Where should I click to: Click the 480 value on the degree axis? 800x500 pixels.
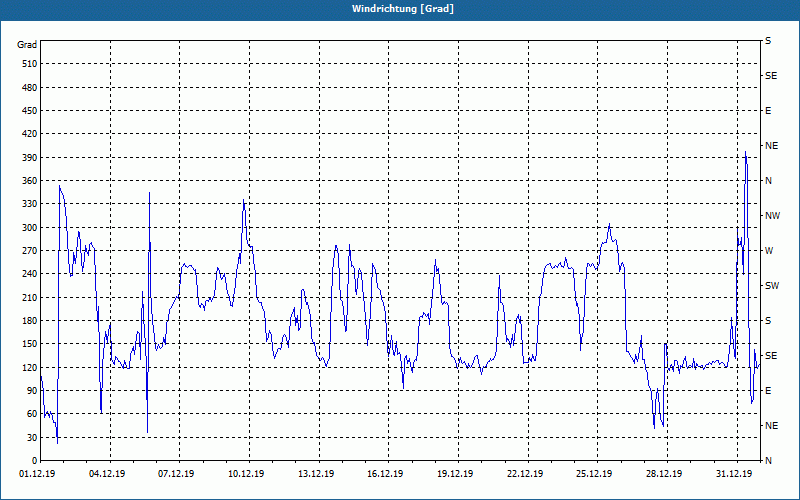coord(30,87)
